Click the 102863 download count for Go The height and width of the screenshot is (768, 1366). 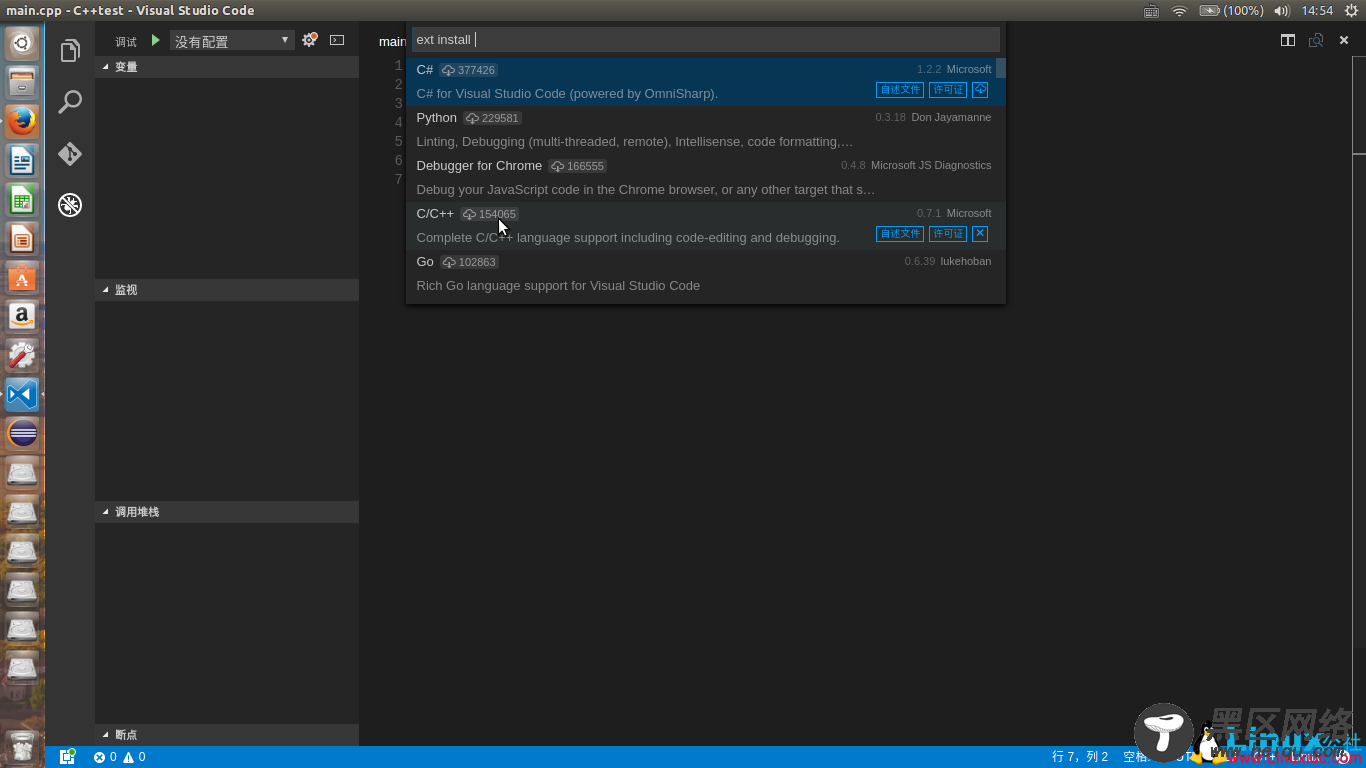click(x=469, y=262)
